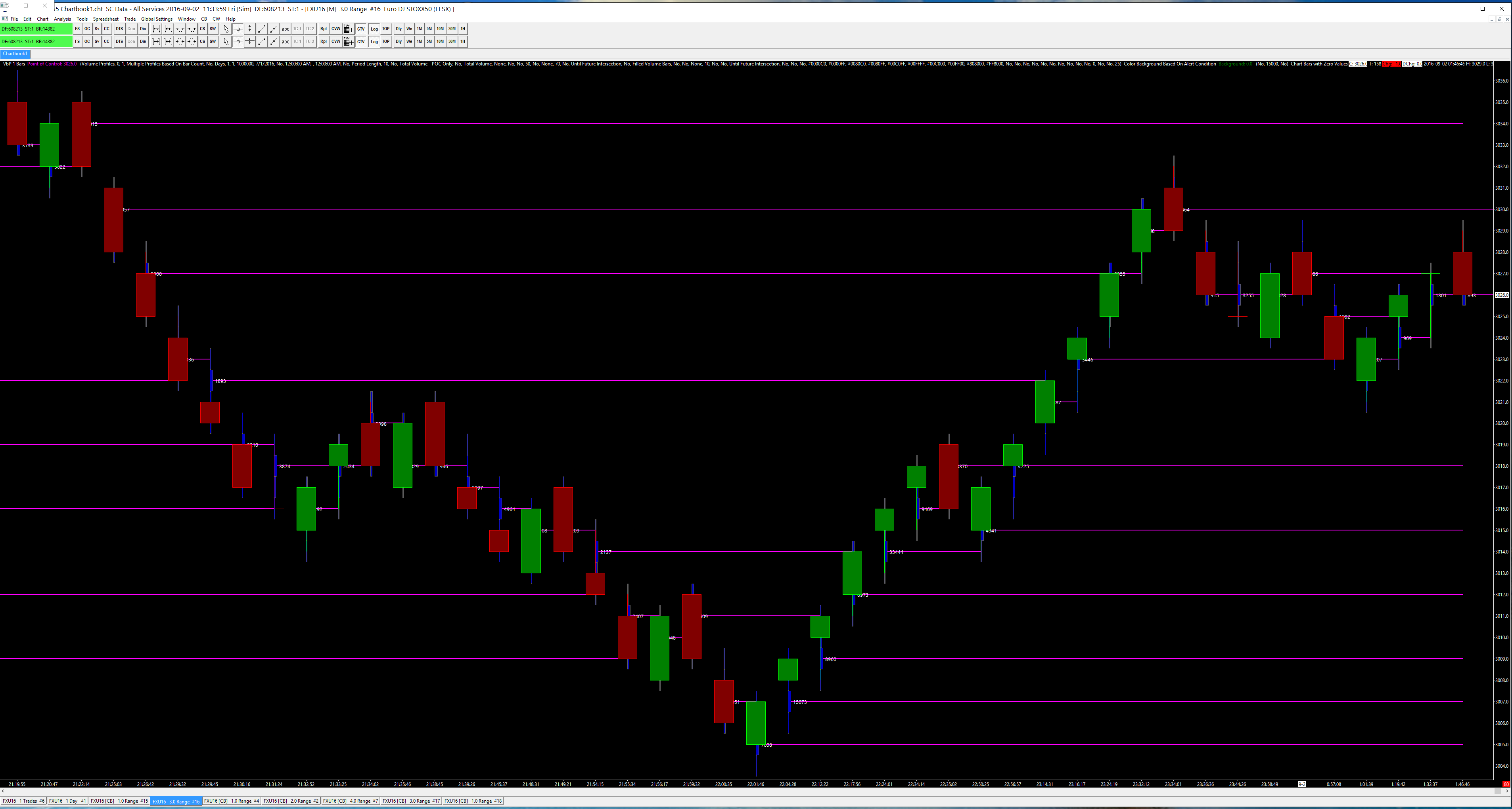Image resolution: width=1512 pixels, height=809 pixels.
Task: Open the TW grid window icon in upper toolbar
Action: (348, 29)
